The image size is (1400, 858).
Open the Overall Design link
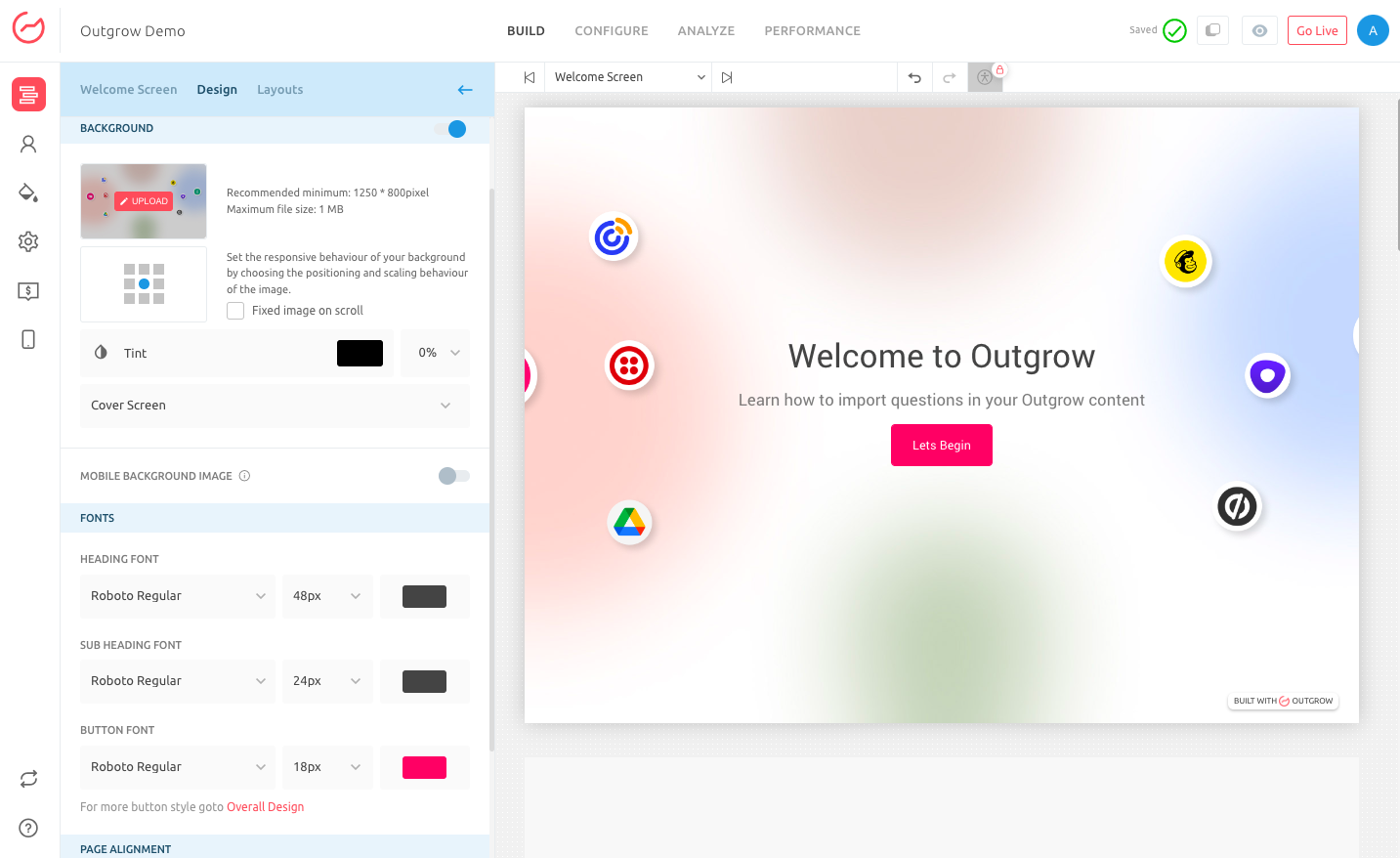266,807
